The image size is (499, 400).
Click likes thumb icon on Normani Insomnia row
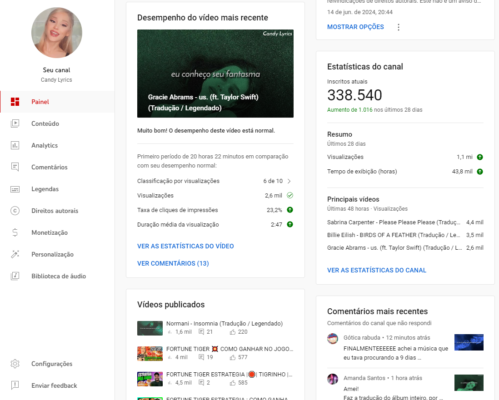point(233,332)
